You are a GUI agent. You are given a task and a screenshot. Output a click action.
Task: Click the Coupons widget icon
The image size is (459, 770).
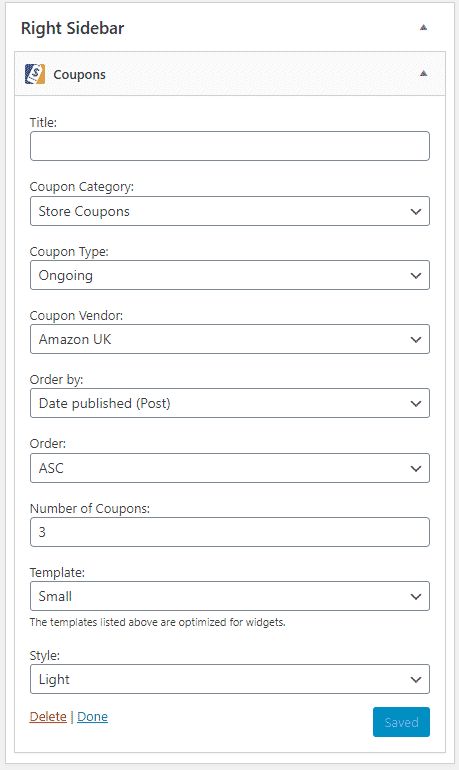(35, 74)
